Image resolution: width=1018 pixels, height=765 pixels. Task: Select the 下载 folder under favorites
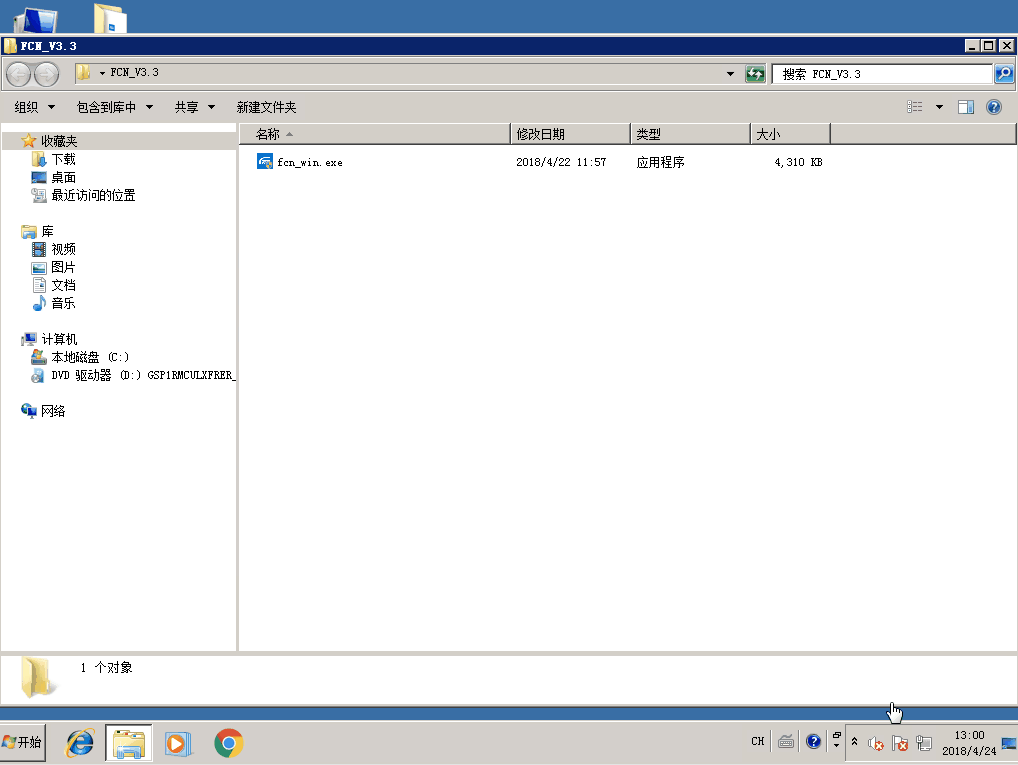[63, 159]
